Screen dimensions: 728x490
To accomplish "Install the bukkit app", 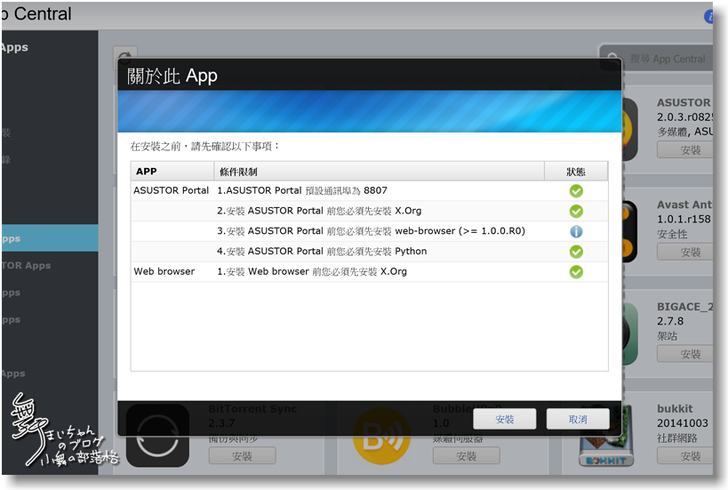I will pyautogui.click(x=690, y=456).
